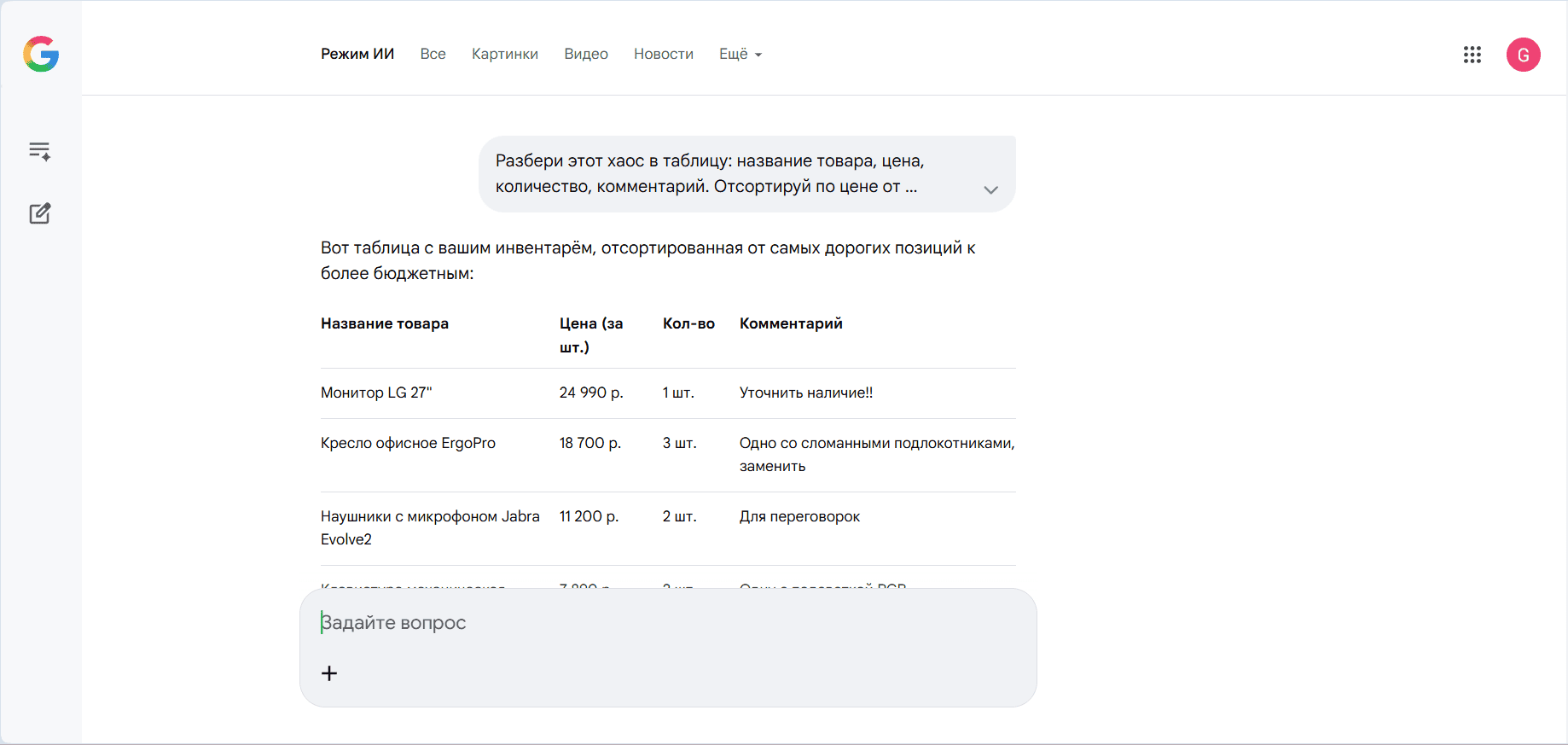Select the 3 шт. quantity cell
The width and height of the screenshot is (1568, 745).
point(680,443)
